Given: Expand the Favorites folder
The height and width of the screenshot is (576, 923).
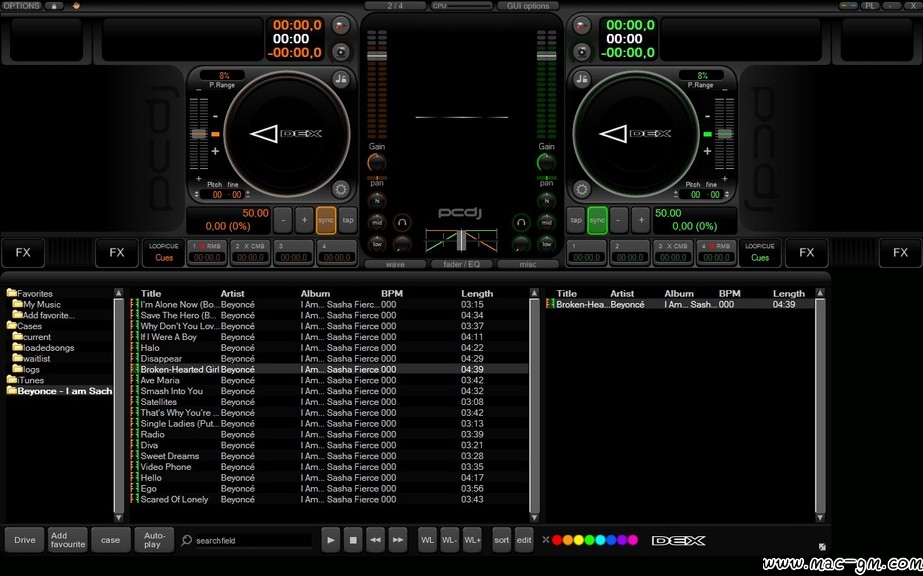Looking at the screenshot, I should click(29, 294).
